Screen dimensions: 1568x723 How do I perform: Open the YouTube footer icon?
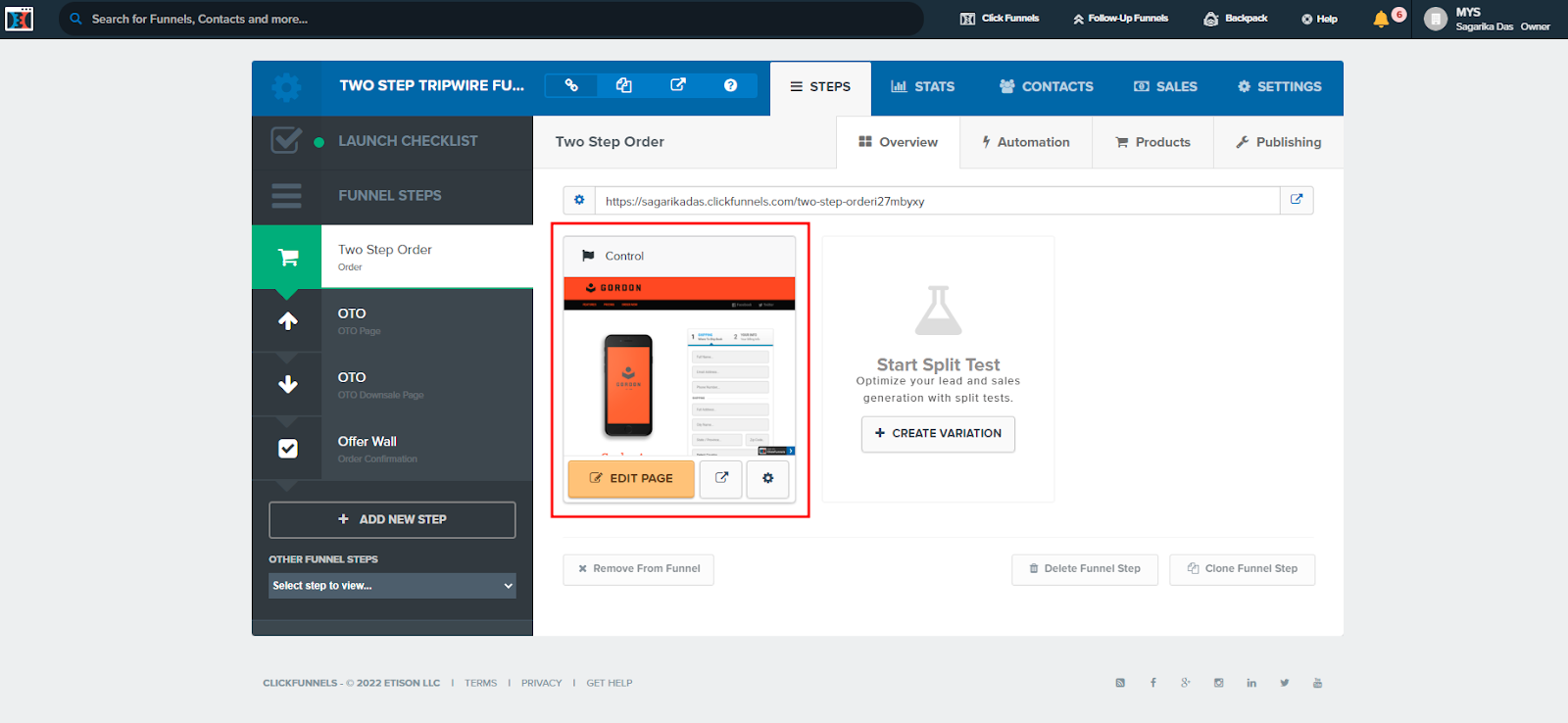[1318, 683]
